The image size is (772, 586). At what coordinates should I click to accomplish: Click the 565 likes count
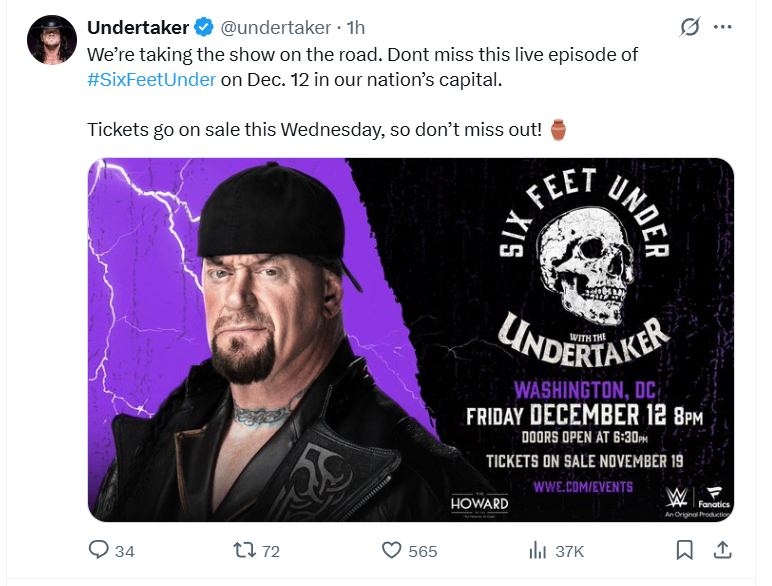[x=423, y=550]
